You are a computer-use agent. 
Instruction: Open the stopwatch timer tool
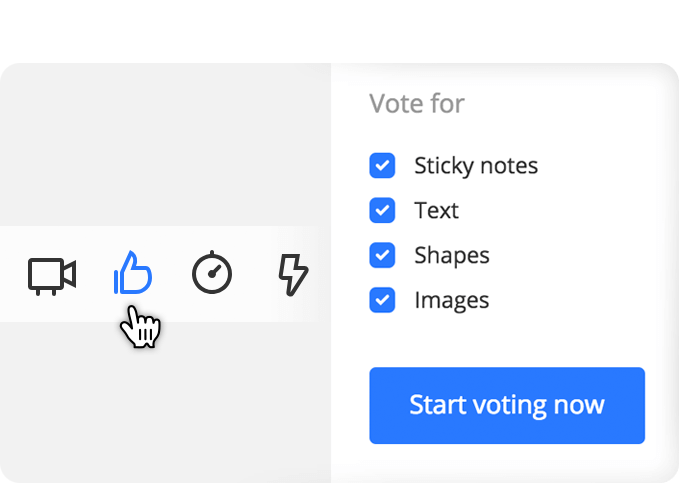click(212, 272)
